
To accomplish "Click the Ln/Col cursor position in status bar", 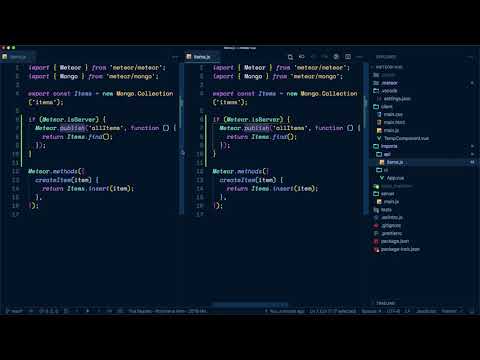I will click(332, 311).
